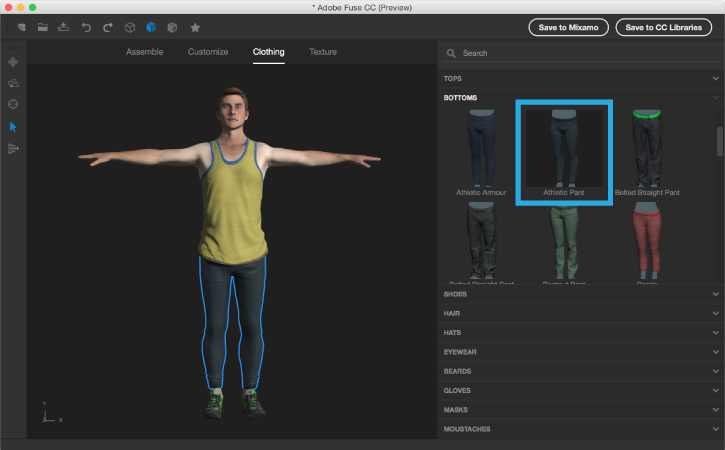725x450 pixels.
Task: Switch to the Customize tab
Action: tap(208, 52)
